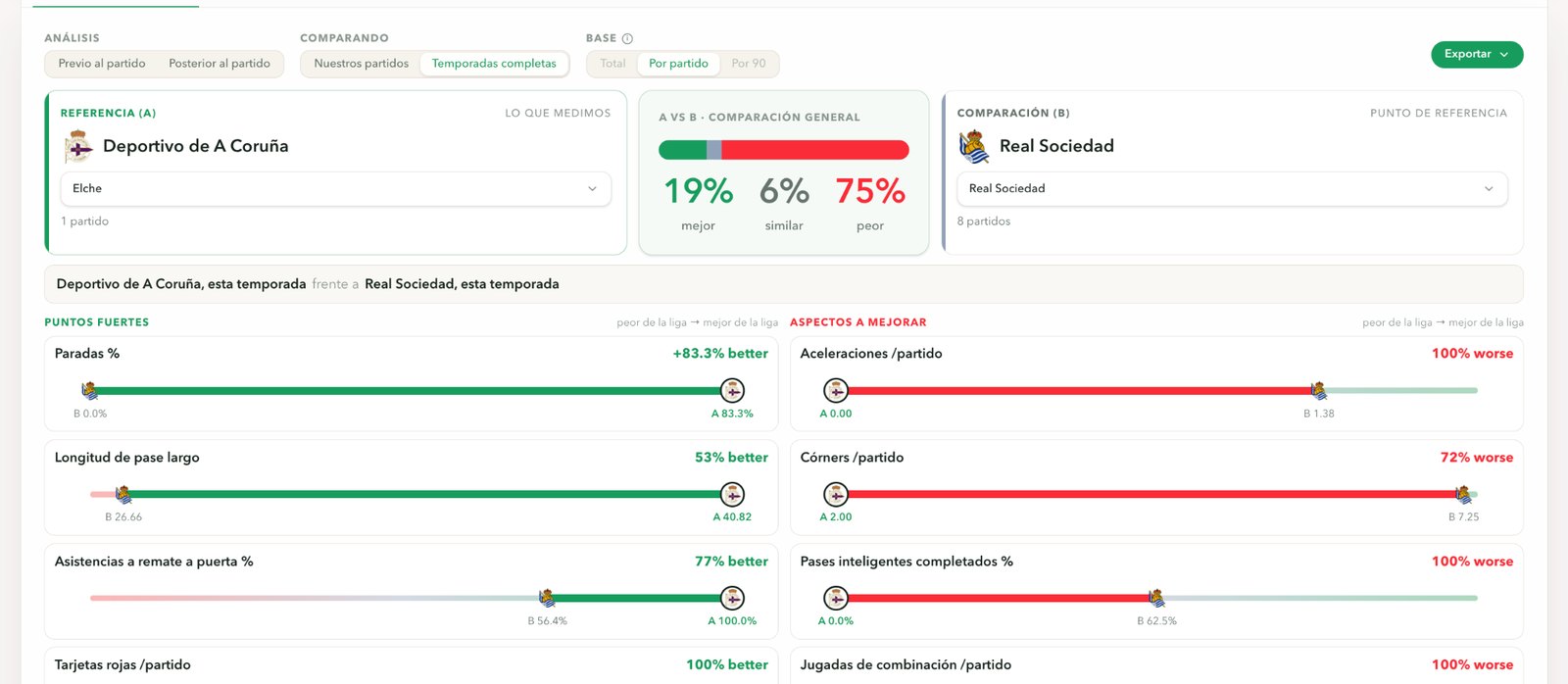Click the ASPECTOS A MEJORAR section heading
Image resolution: width=1568 pixels, height=684 pixels.
[858, 322]
